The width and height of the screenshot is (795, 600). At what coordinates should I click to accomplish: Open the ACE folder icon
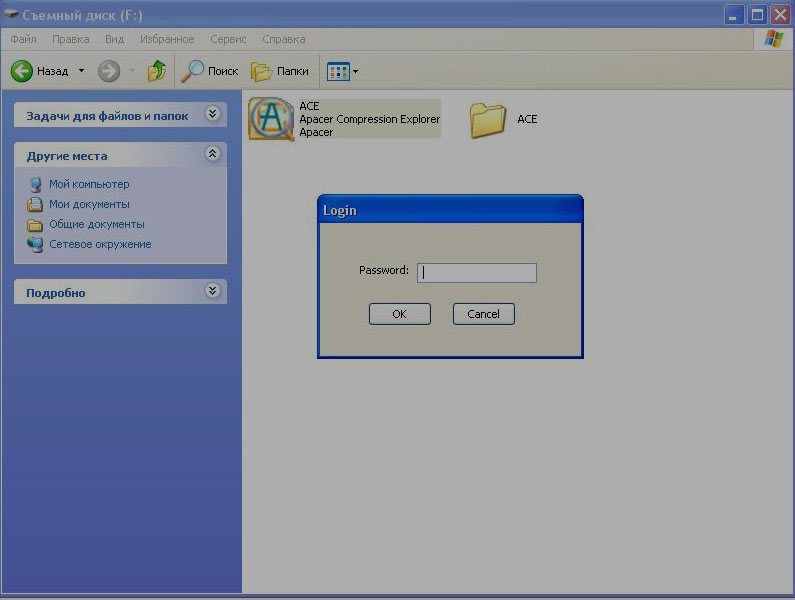(x=488, y=119)
